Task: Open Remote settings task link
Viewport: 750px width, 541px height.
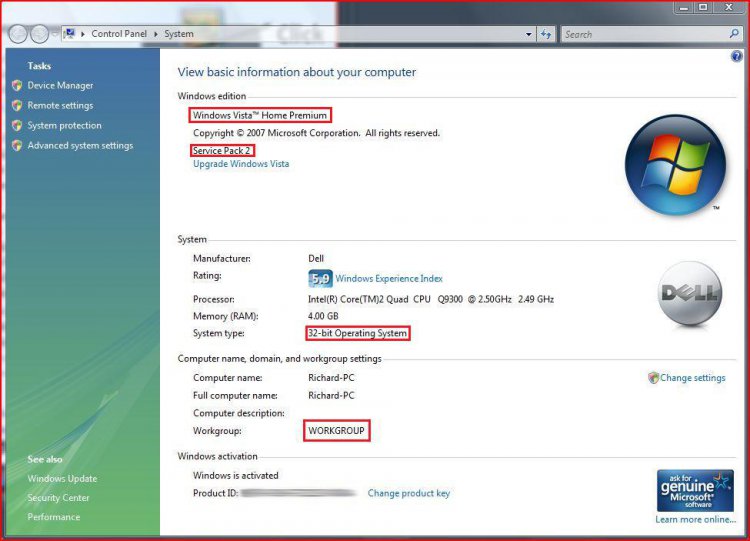Action: point(60,105)
